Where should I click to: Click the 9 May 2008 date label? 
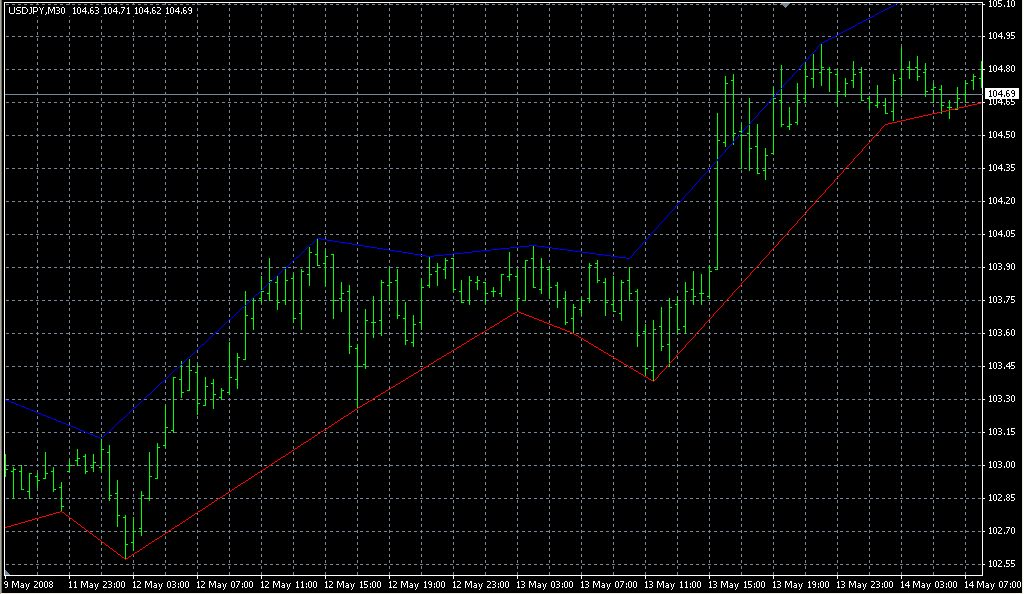pos(28,583)
